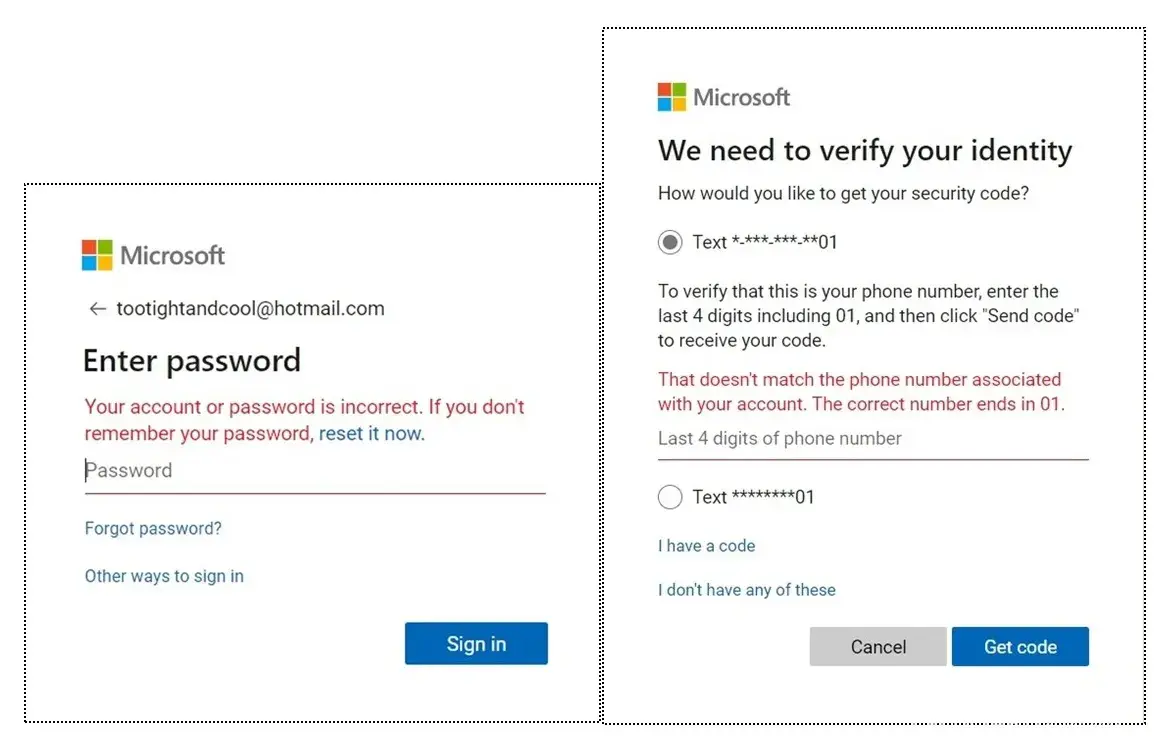Open the "Forgot password?" link

(x=153, y=528)
